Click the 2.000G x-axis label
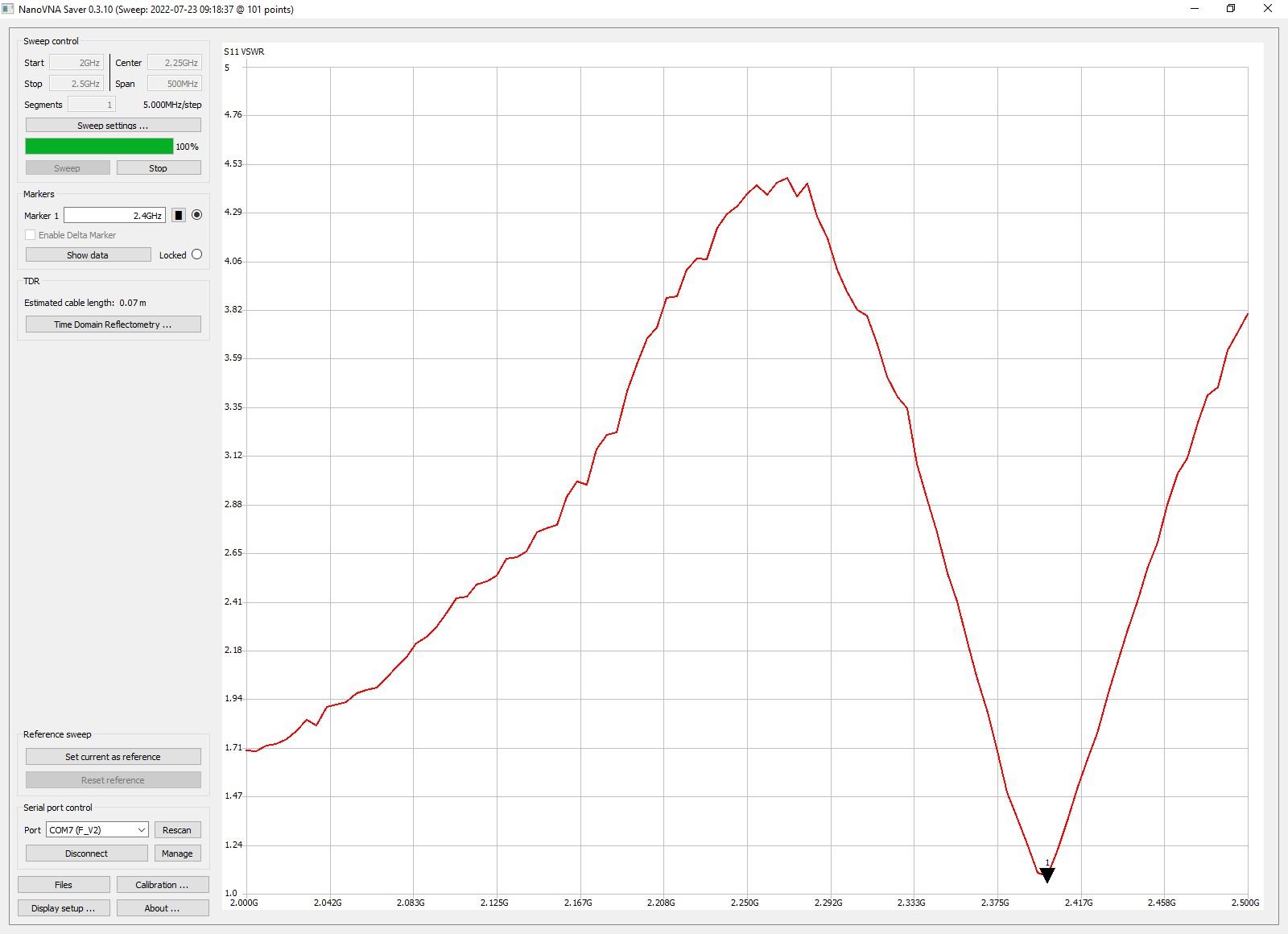 [244, 903]
